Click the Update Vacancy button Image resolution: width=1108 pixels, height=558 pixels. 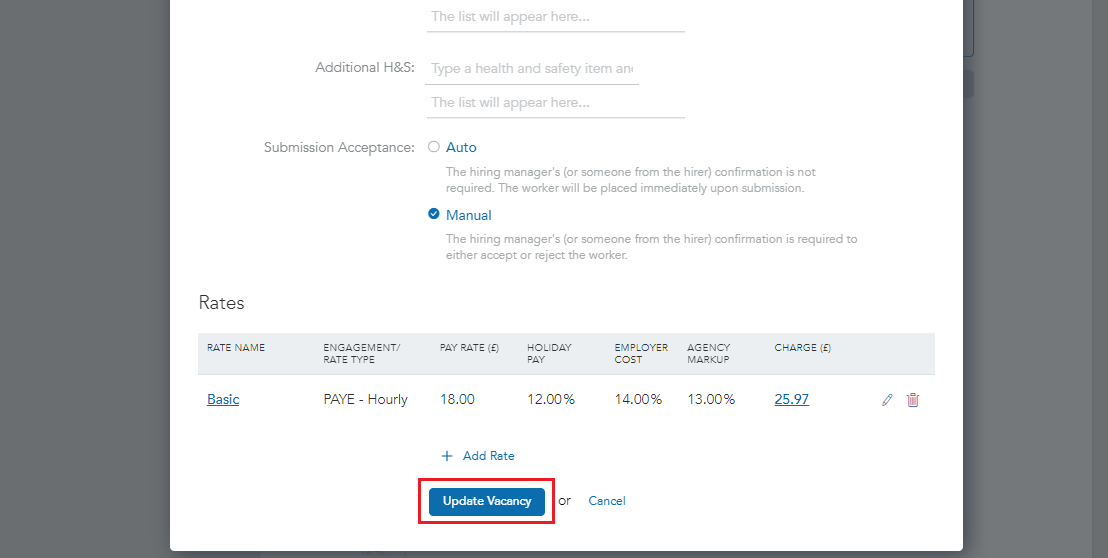click(x=487, y=501)
